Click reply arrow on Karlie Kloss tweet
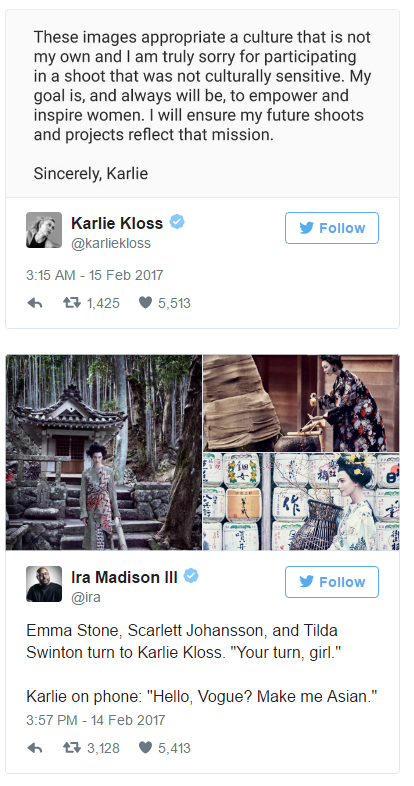 [35, 303]
